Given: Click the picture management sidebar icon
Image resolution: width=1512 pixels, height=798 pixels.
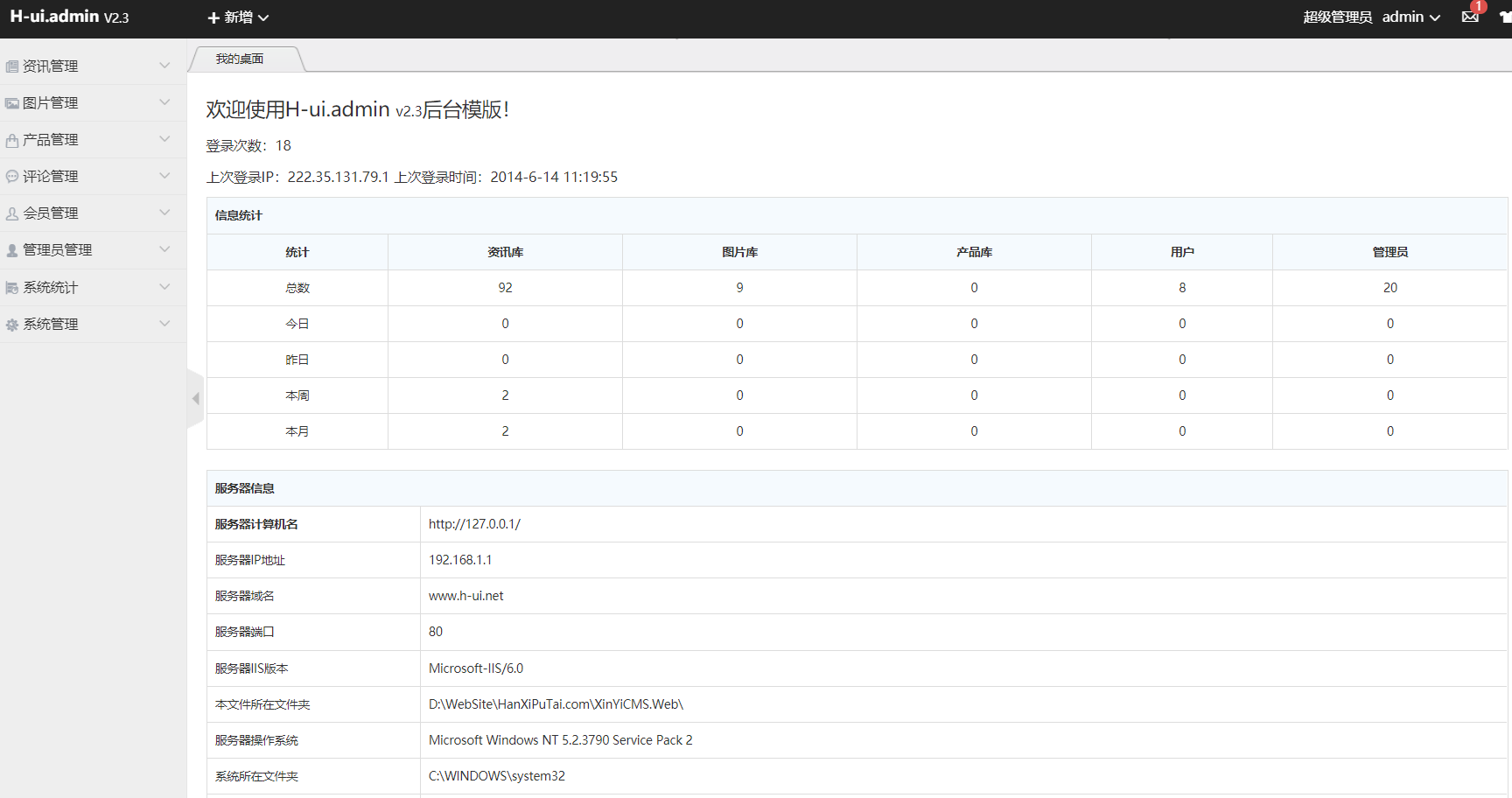Looking at the screenshot, I should click(12, 103).
